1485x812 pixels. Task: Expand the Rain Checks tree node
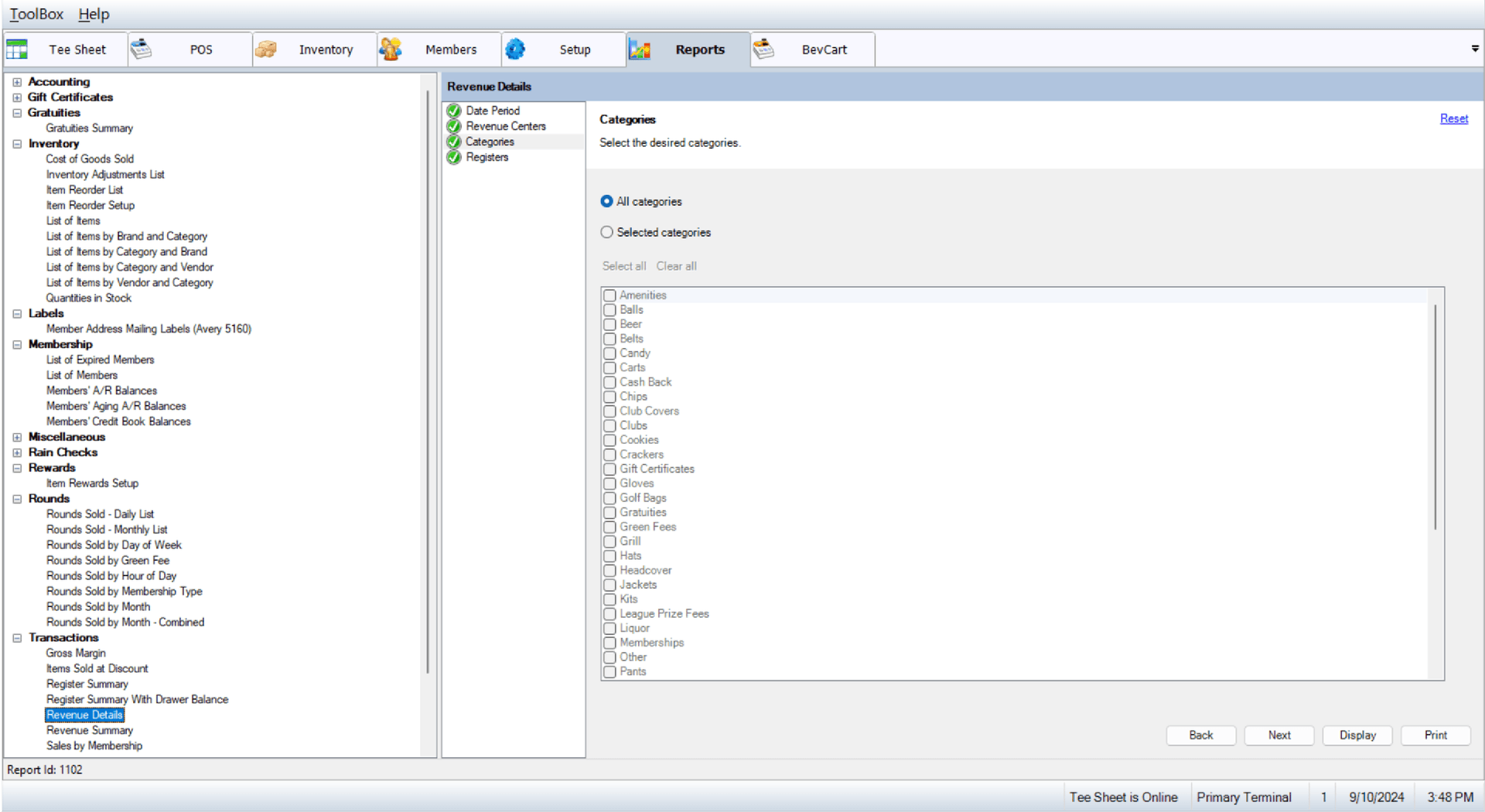tap(17, 452)
